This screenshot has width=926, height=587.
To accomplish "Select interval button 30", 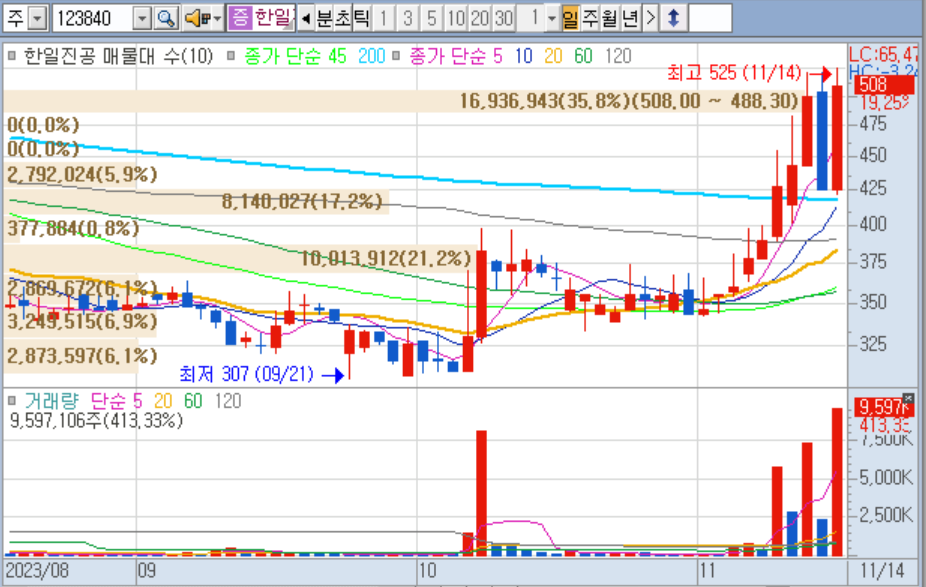I will [503, 18].
